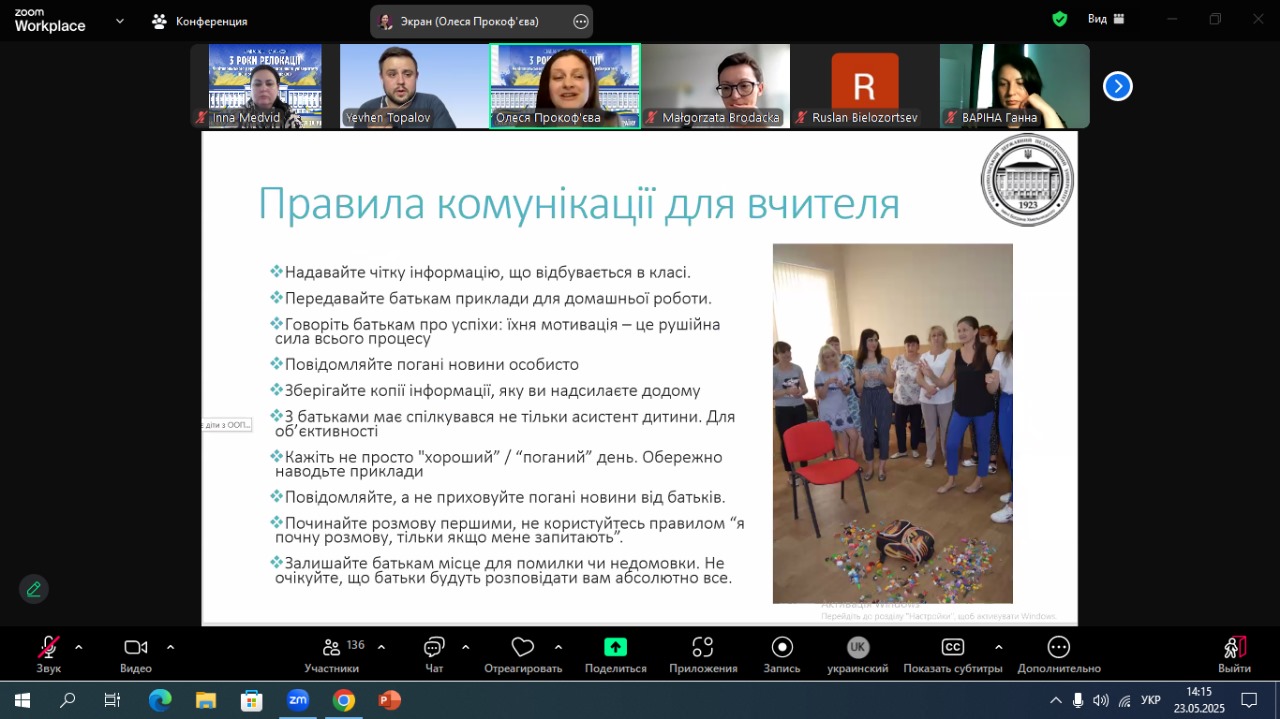Open the Дополнительно more menu
The image size is (1280, 719).
(1059, 648)
